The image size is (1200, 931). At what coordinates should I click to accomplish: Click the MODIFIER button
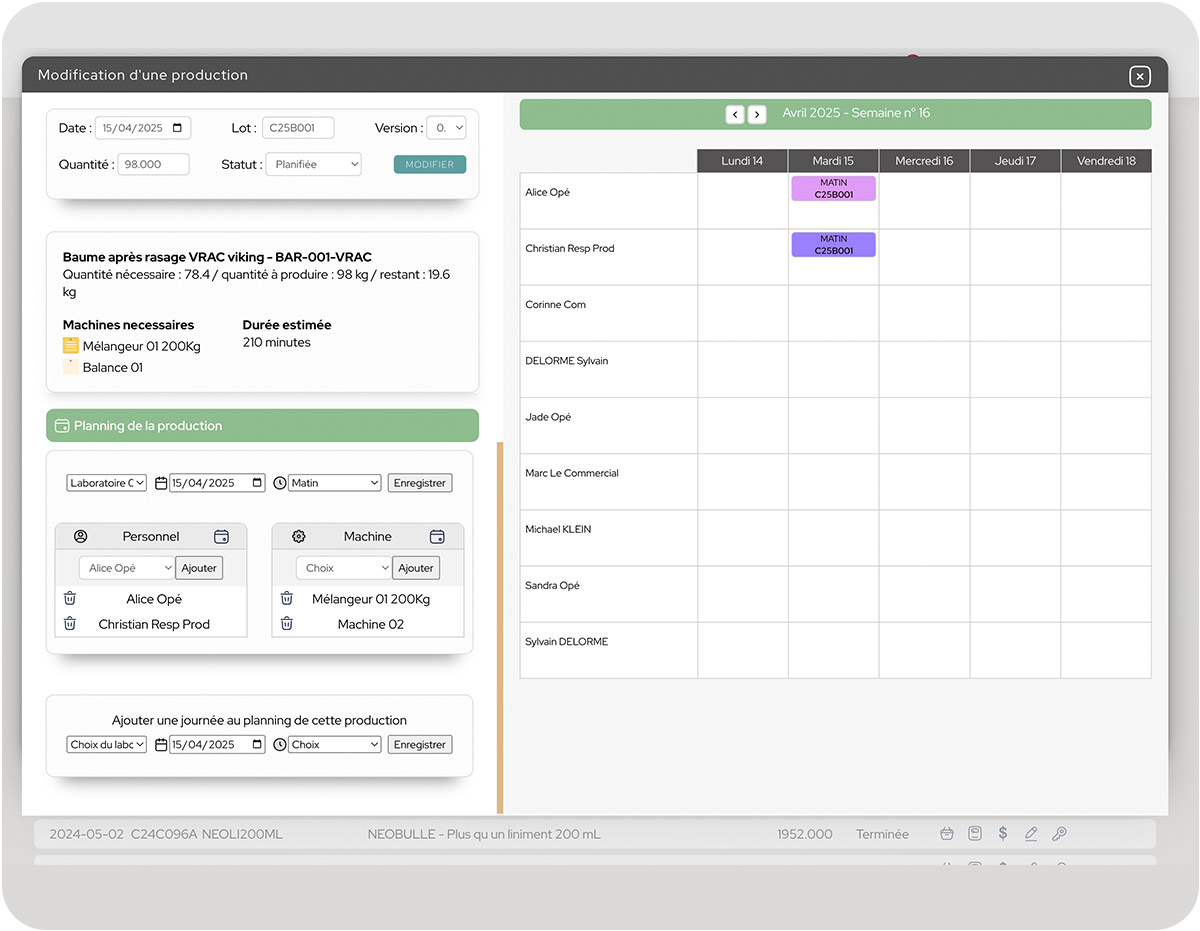tap(430, 165)
